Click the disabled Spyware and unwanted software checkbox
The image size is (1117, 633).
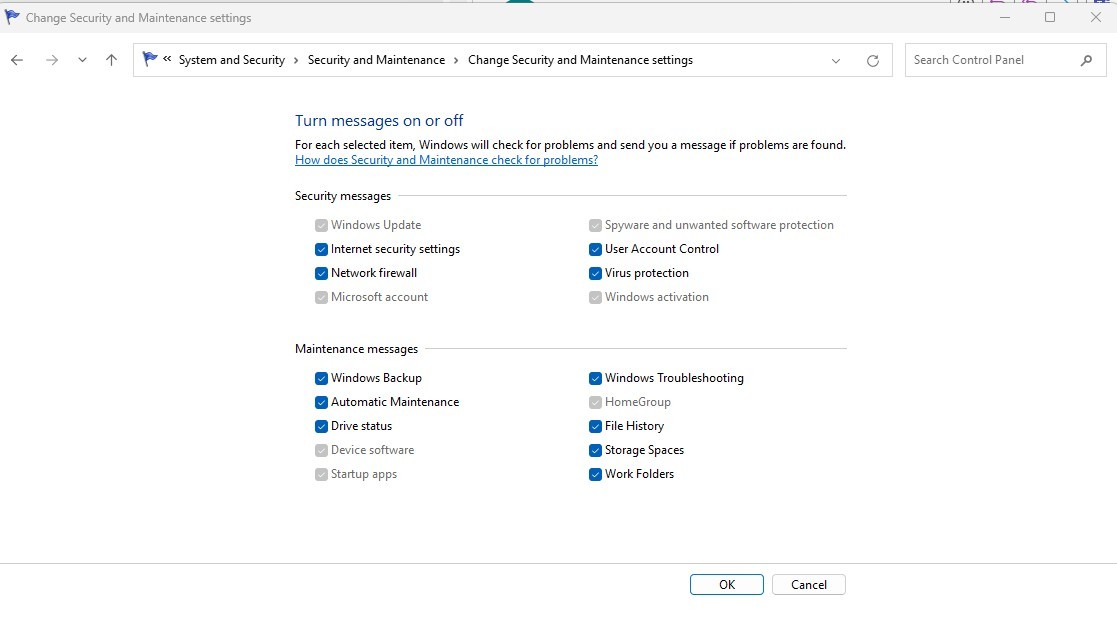[596, 226]
